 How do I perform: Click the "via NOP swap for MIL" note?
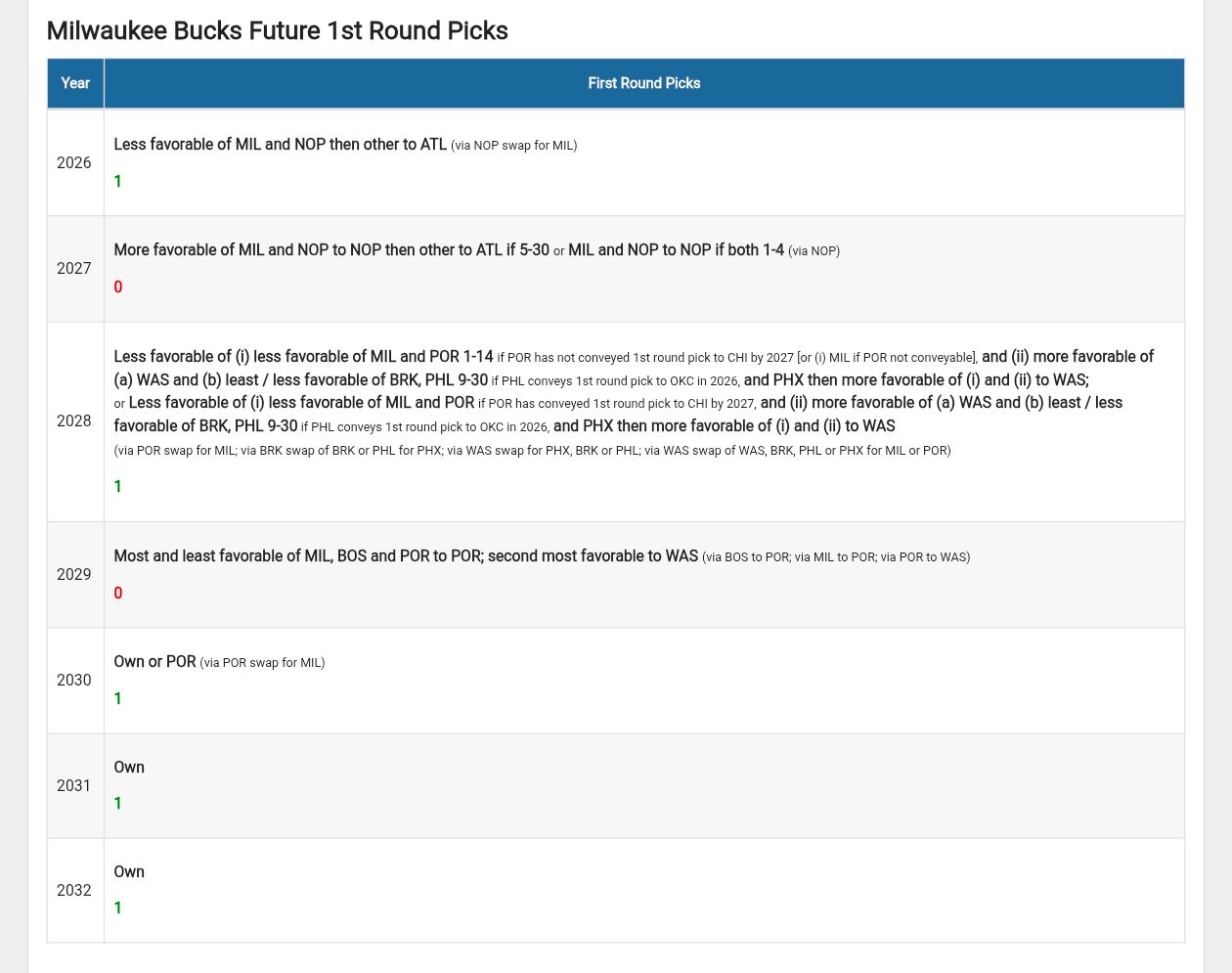coord(514,146)
